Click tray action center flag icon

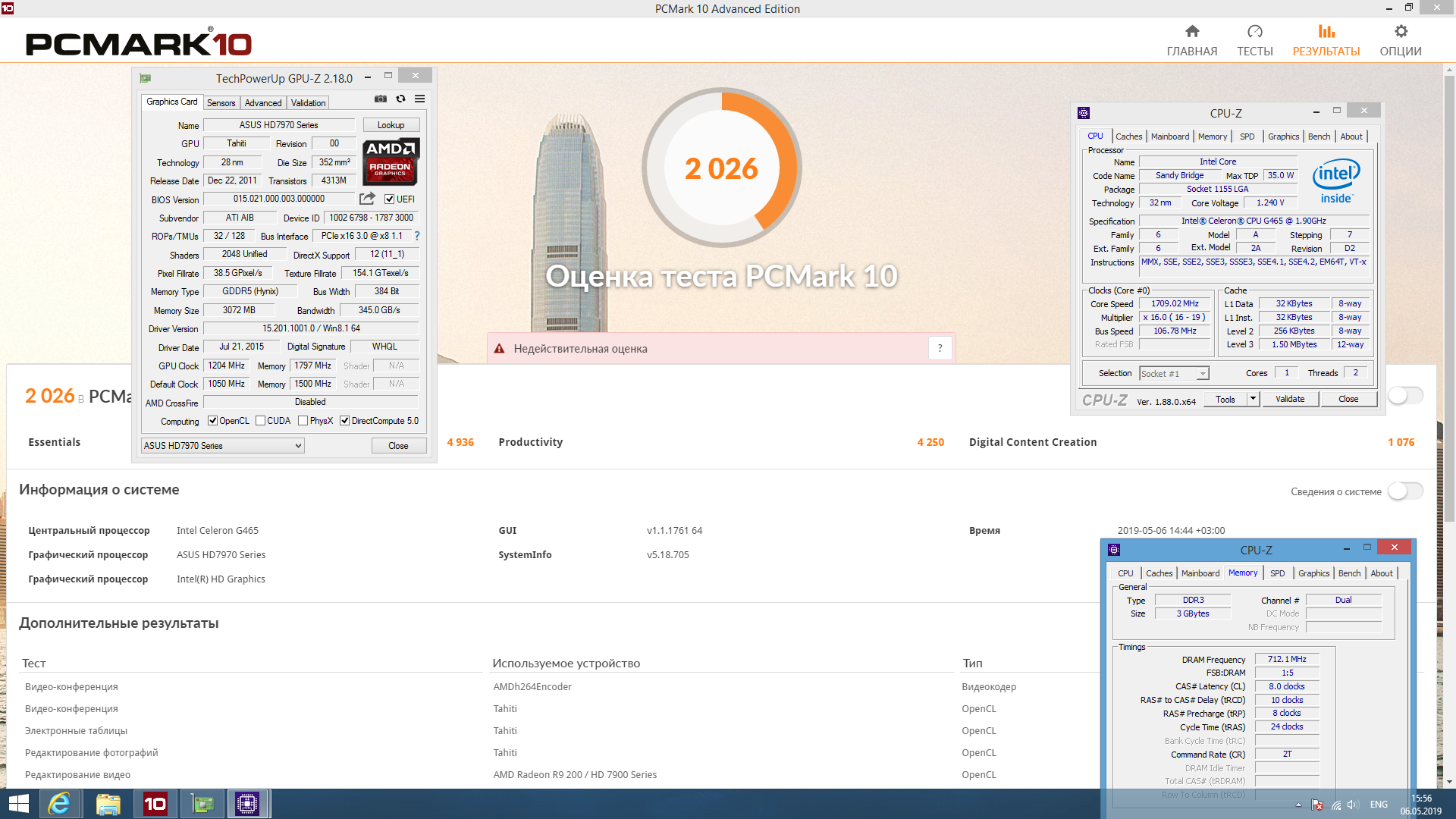pos(1317,805)
